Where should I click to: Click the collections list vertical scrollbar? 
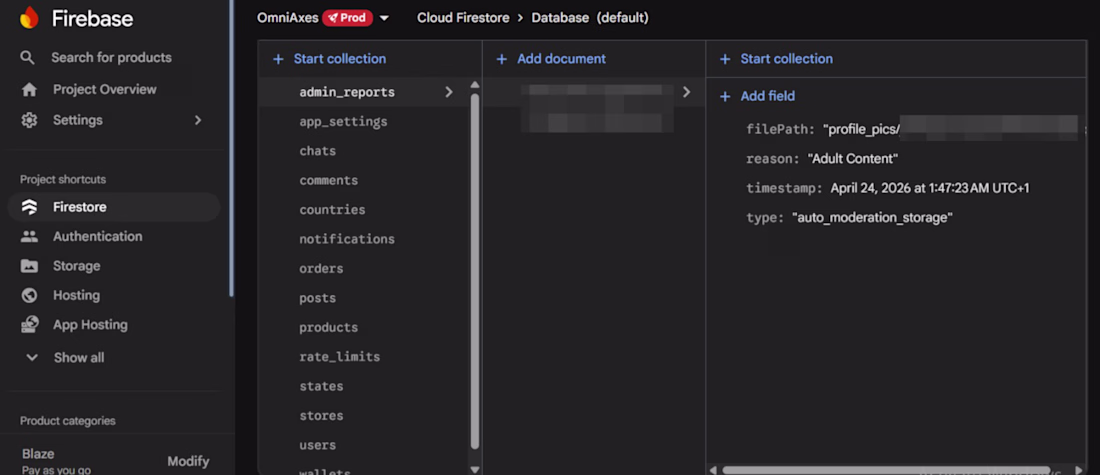click(x=475, y=270)
